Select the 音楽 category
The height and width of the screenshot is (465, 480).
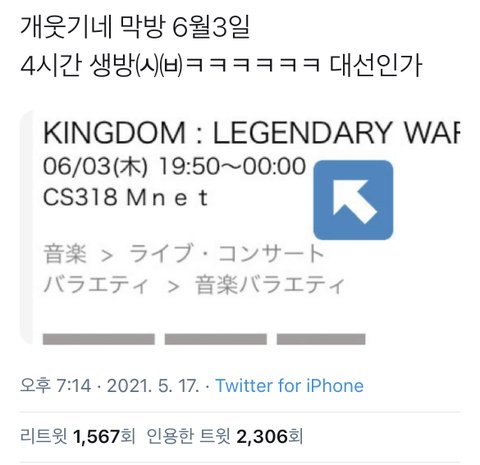coord(65,254)
